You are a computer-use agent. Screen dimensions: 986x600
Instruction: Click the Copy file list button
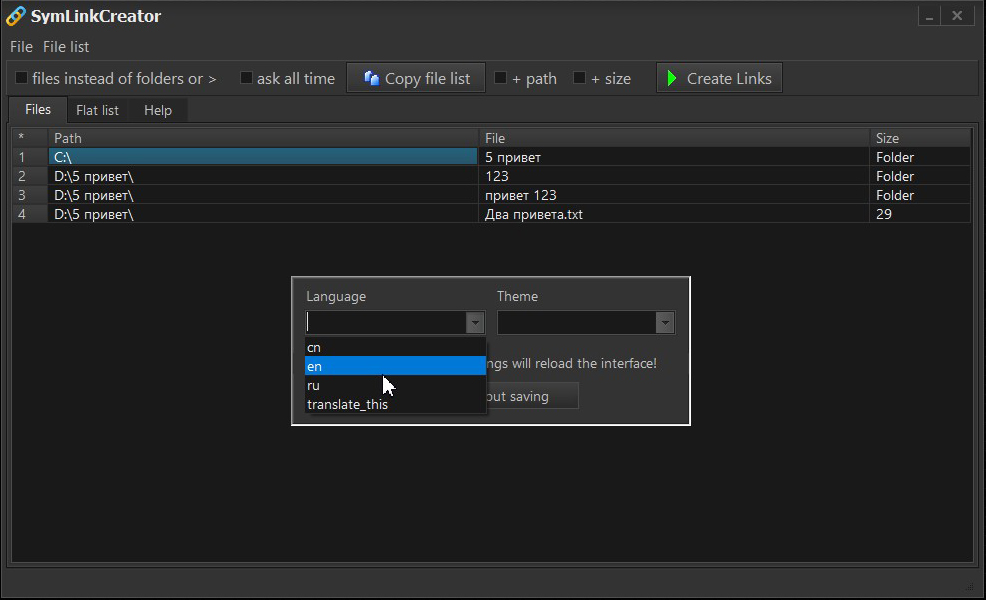[416, 78]
